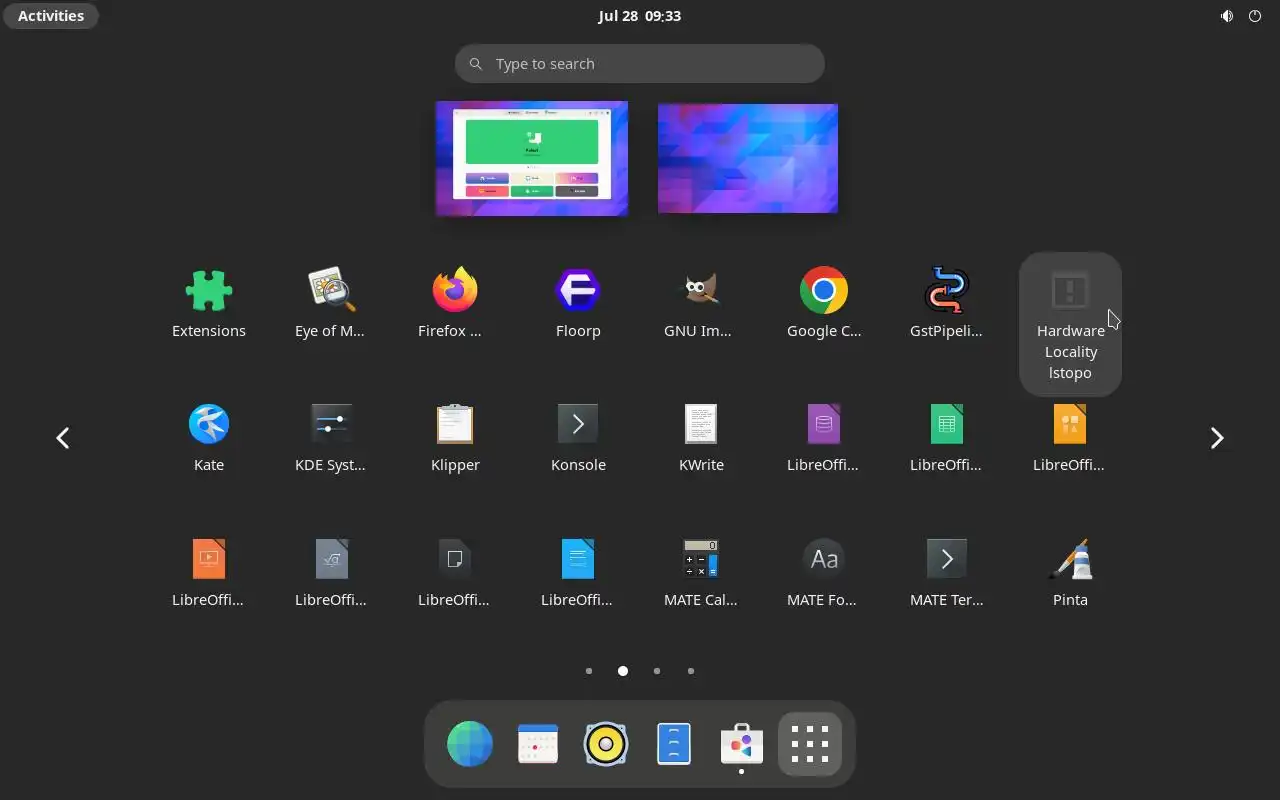Jump to third app grid page dot
1280x800 pixels.
pyautogui.click(x=657, y=671)
